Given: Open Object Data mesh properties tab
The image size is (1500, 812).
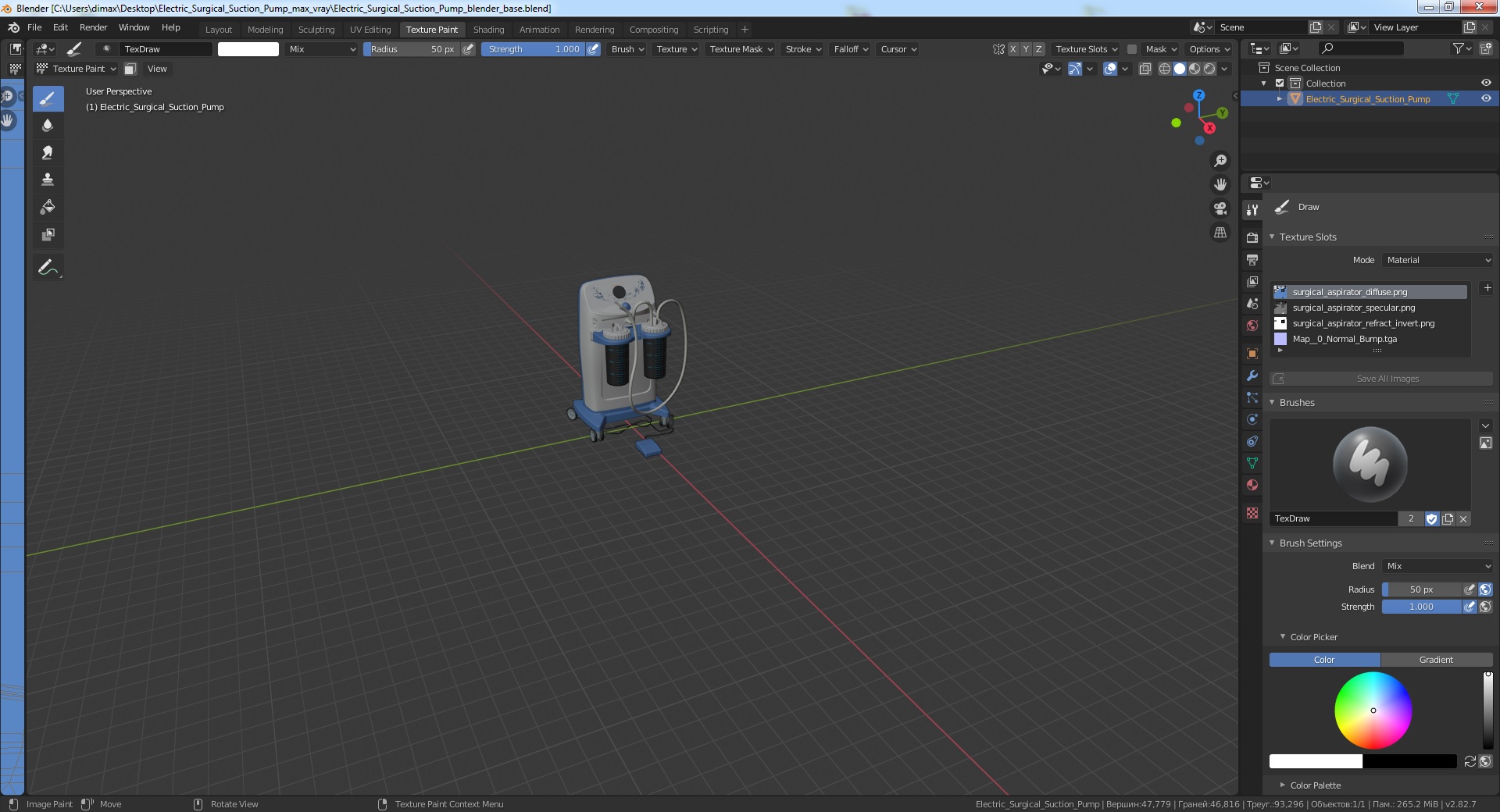Looking at the screenshot, I should click(1252, 463).
